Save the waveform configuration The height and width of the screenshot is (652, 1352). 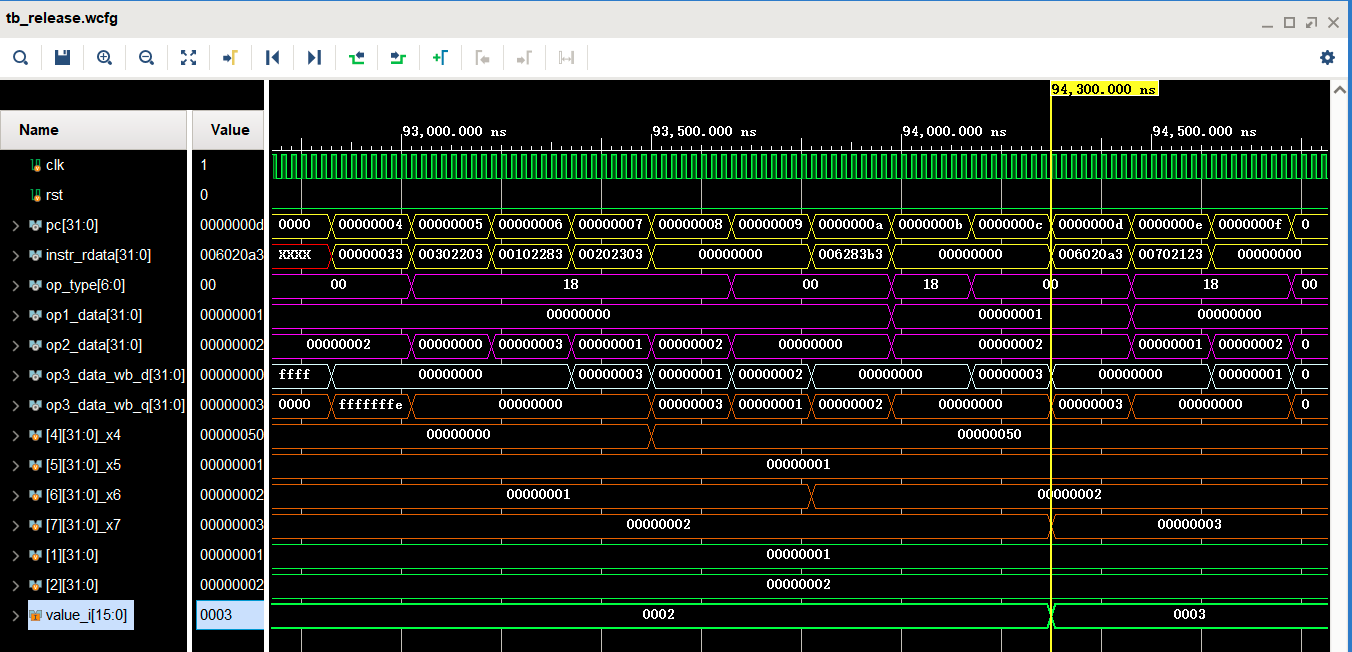(62, 58)
